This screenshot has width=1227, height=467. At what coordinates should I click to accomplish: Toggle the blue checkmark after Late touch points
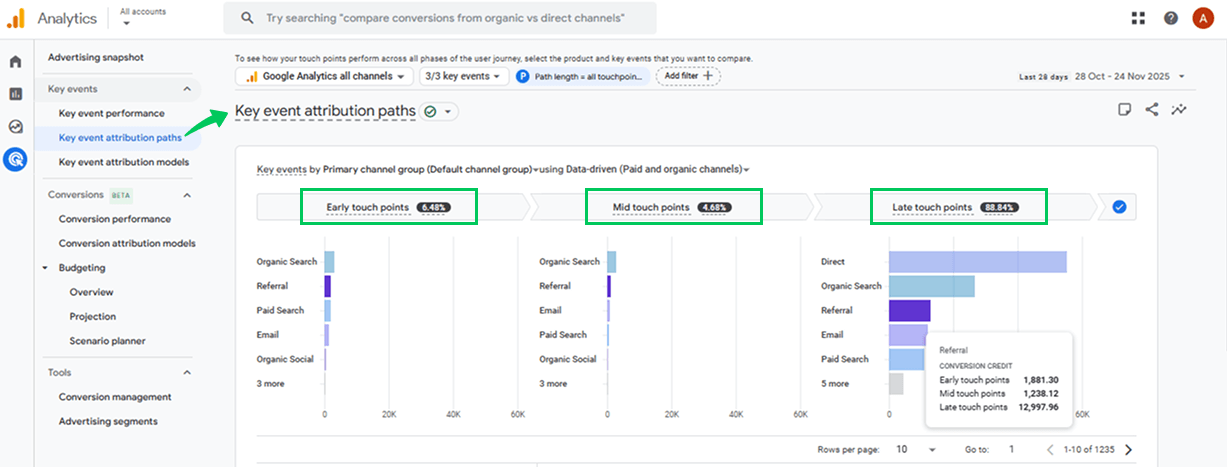point(1119,207)
